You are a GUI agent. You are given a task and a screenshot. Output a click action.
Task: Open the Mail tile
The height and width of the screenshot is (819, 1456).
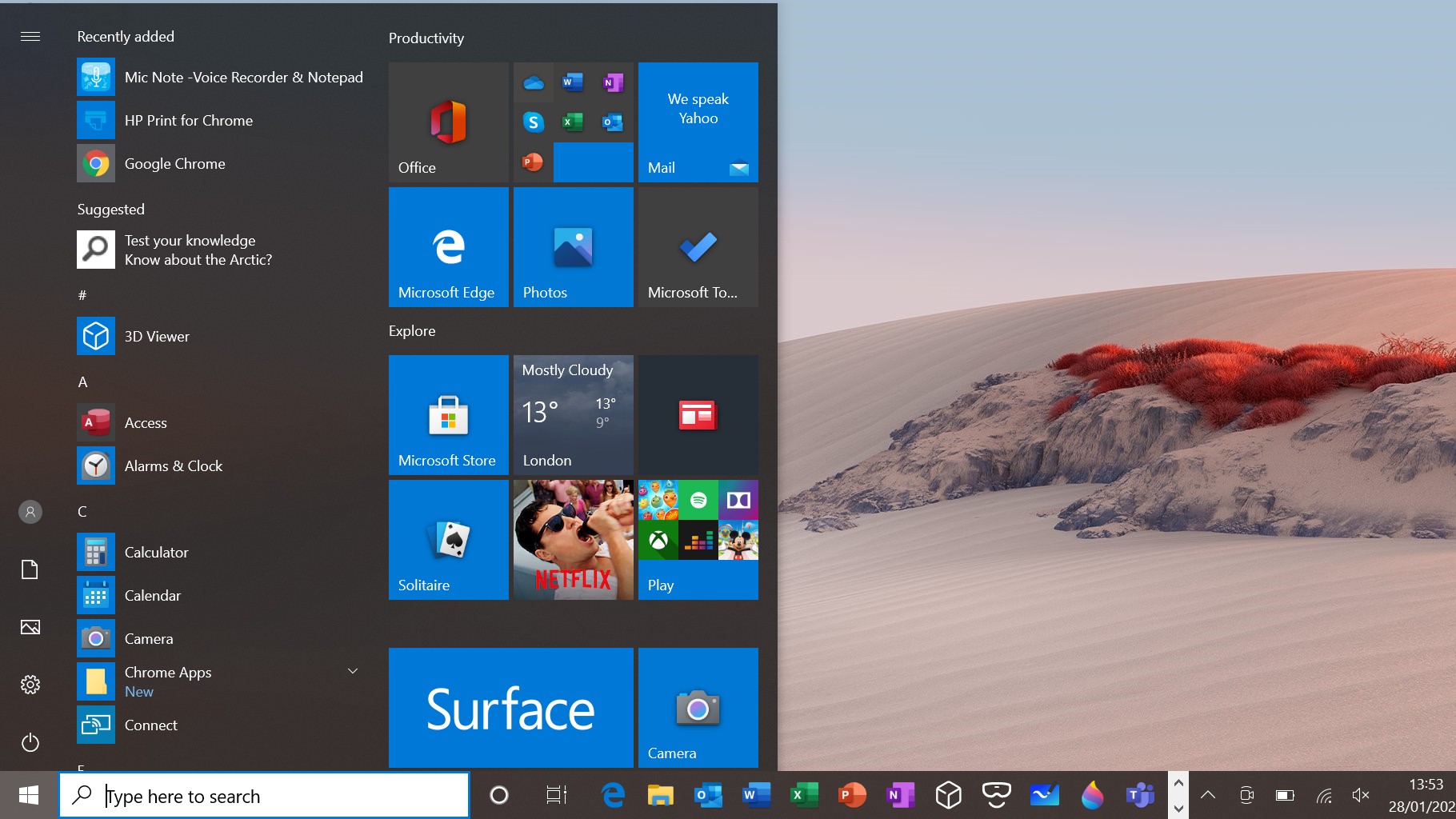[x=698, y=122]
